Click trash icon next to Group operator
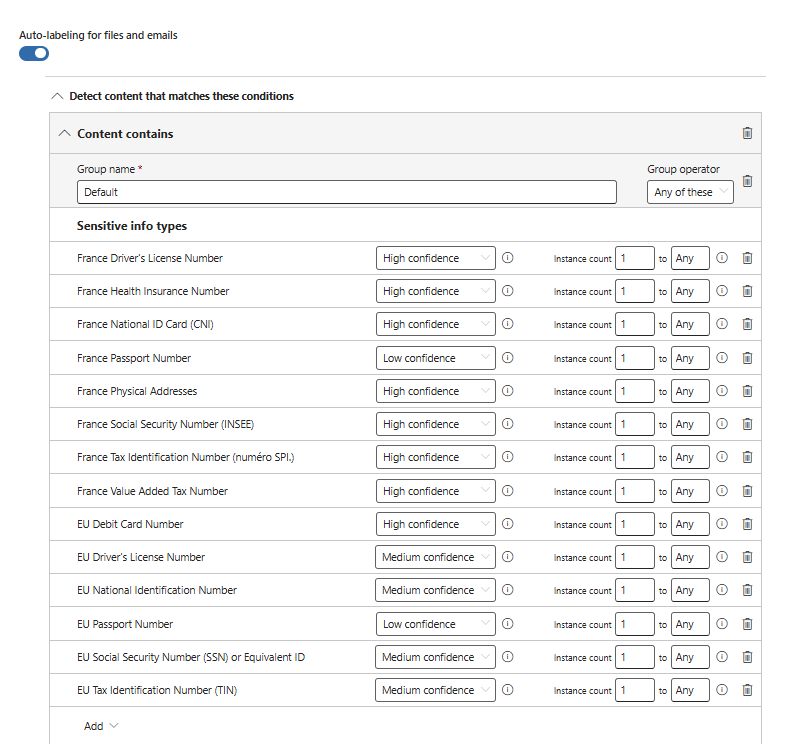This screenshot has height=744, width=811. [747, 181]
